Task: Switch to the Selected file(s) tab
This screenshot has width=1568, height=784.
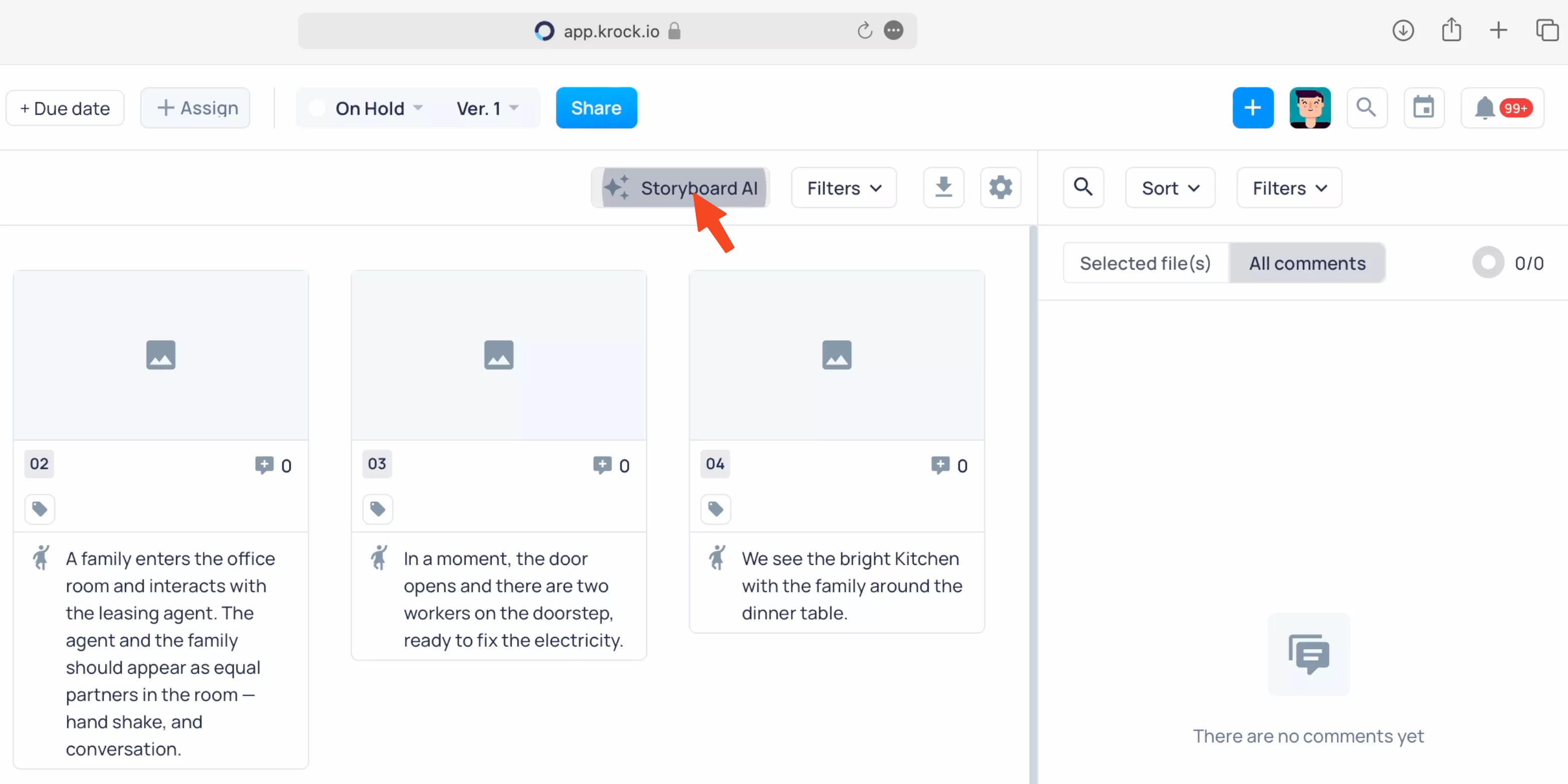Action: [1145, 262]
